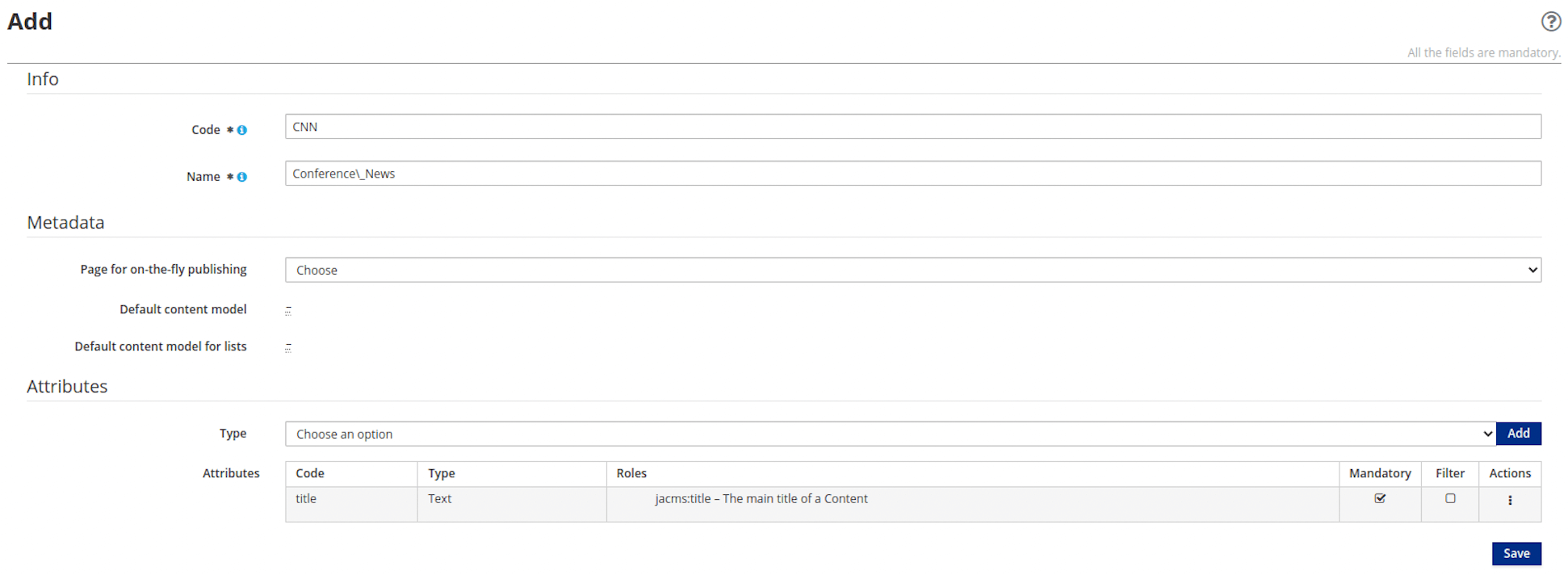
Task: Focus the Code field containing CNN
Action: (912, 127)
